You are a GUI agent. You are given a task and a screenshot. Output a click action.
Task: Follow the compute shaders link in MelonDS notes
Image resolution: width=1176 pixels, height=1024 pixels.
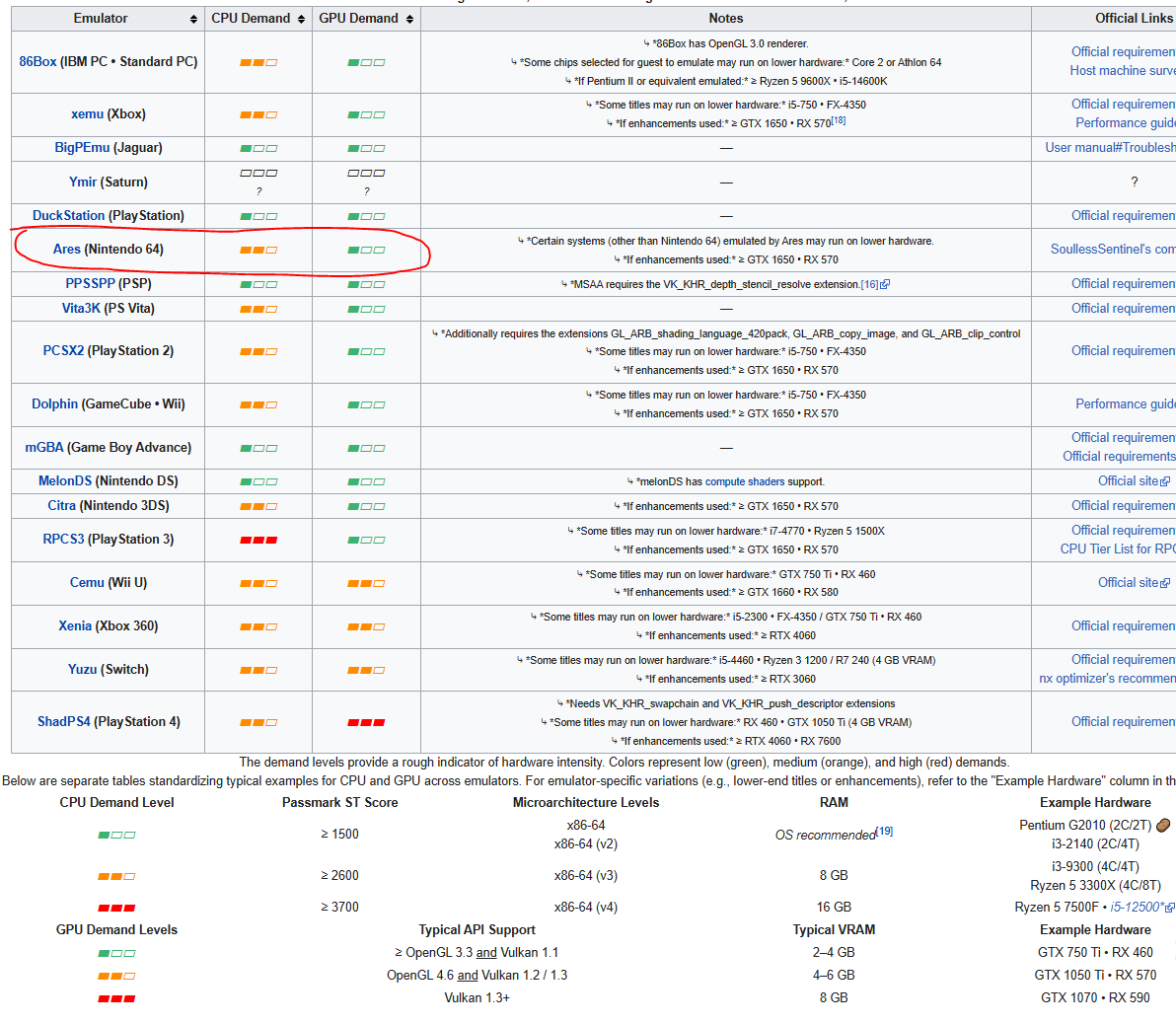pyautogui.click(x=745, y=481)
